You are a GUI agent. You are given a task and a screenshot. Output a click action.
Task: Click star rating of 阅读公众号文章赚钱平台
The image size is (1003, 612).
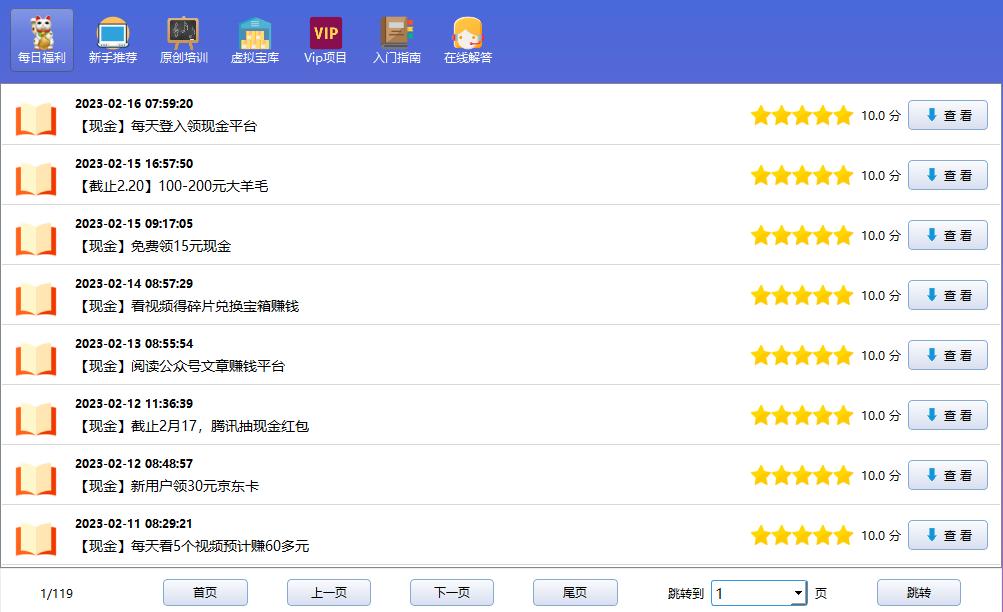pos(801,355)
